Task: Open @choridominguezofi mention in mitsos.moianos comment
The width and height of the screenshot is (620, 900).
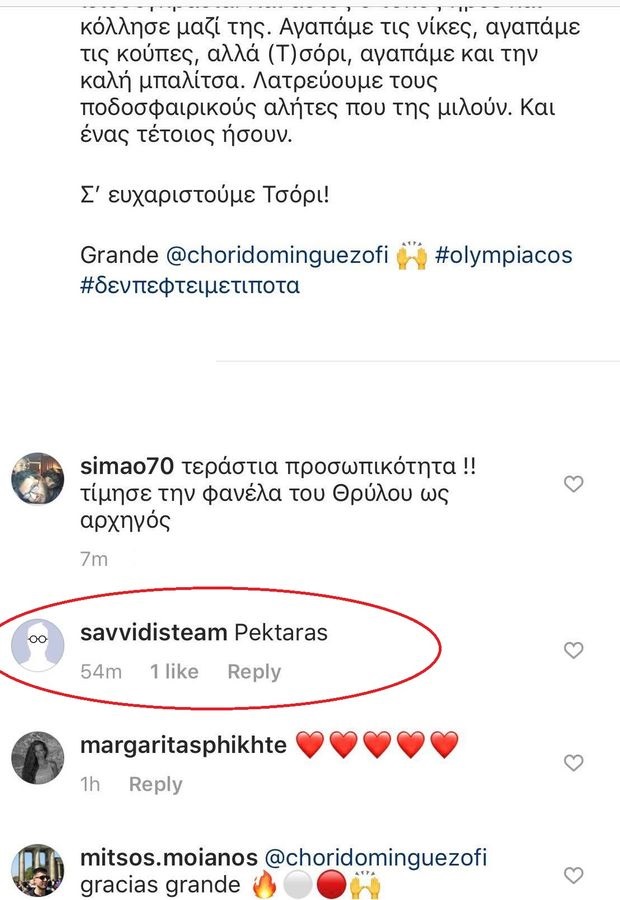Action: 375,858
